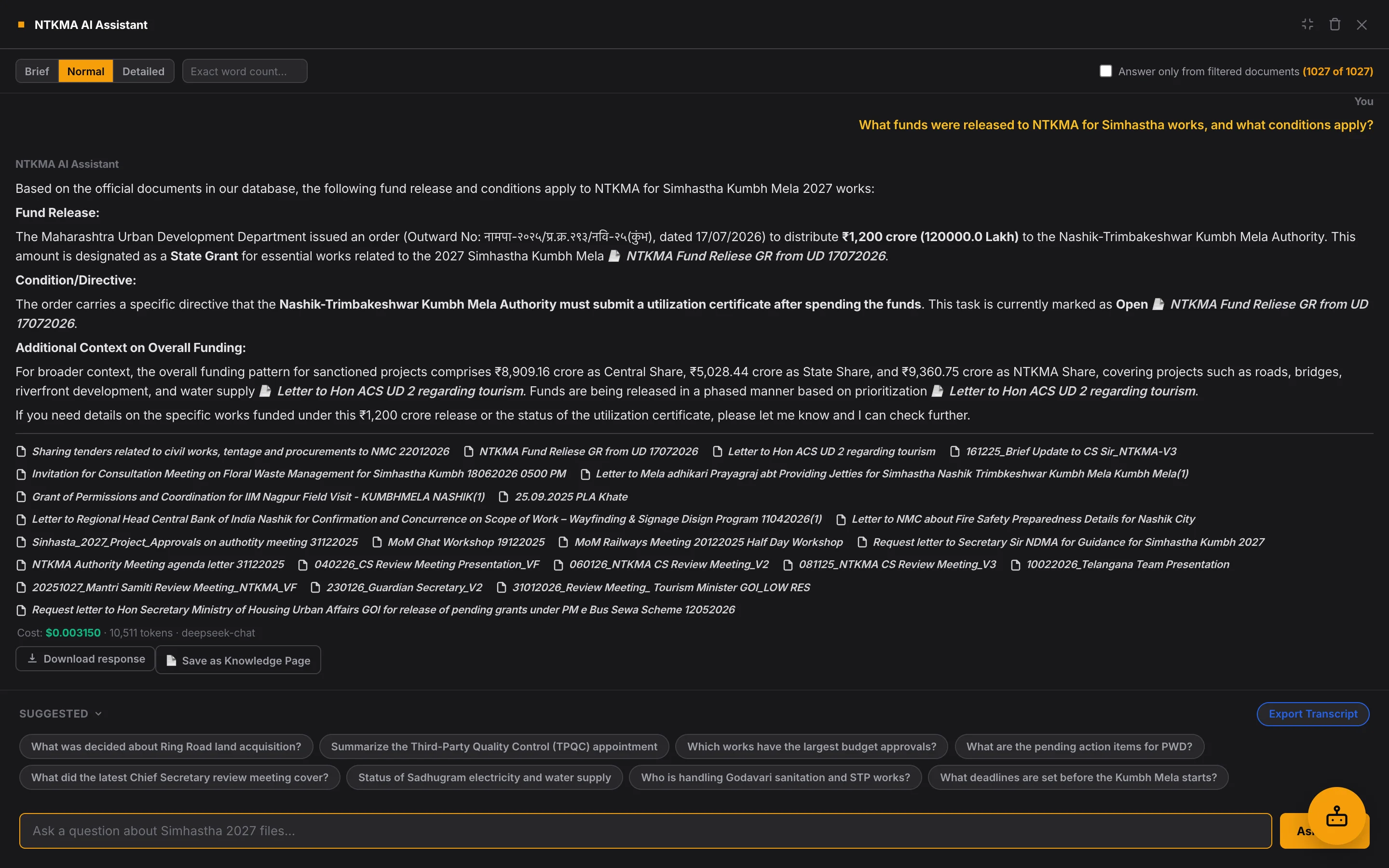Click Save as Knowledge Page button

[238, 660]
